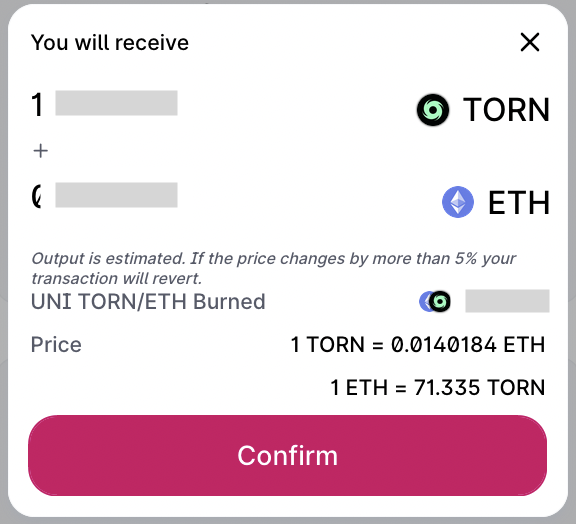Select the ETH token label

(x=519, y=202)
